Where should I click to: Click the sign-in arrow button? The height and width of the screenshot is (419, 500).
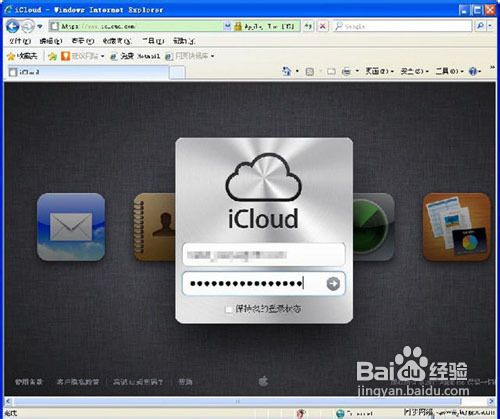(333, 284)
